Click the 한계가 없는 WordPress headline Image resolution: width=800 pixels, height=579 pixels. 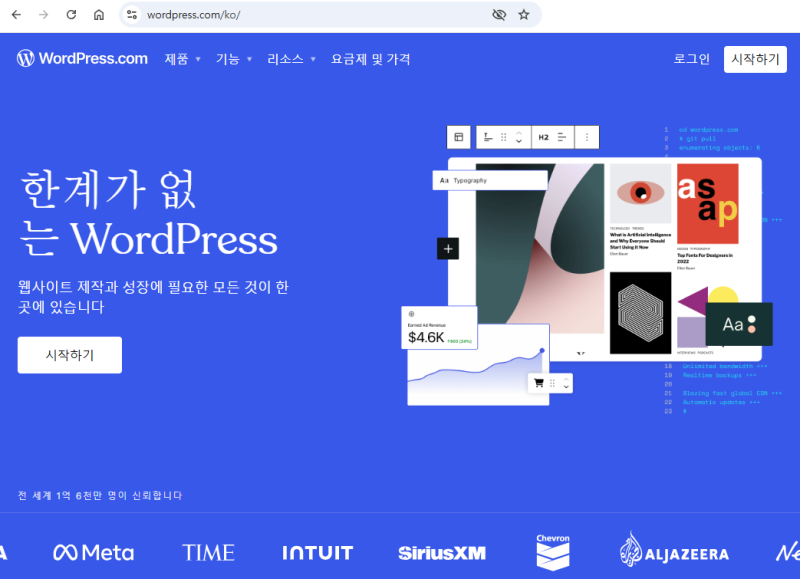coord(148,213)
